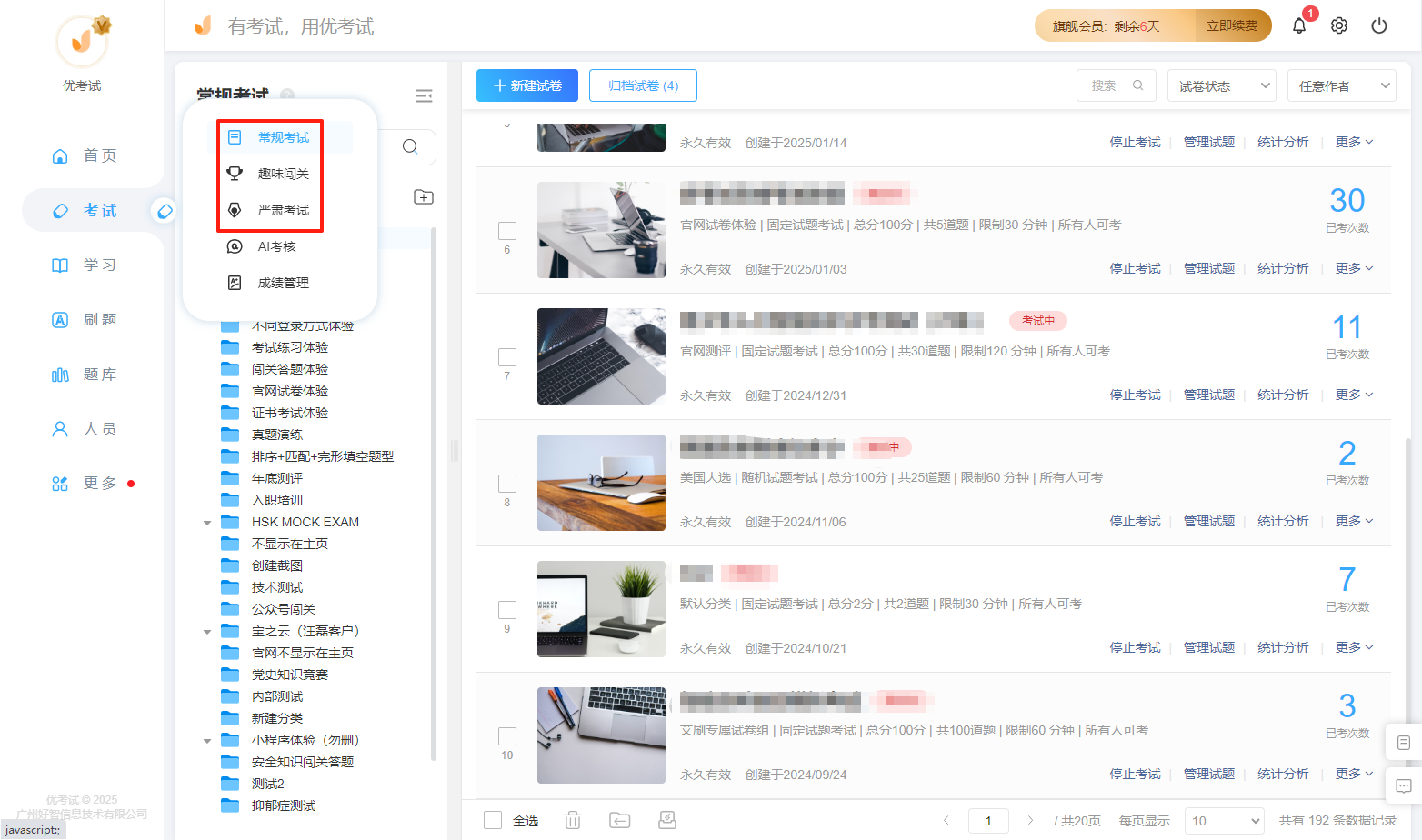Open the notification bell
1422x840 pixels.
(x=1299, y=25)
